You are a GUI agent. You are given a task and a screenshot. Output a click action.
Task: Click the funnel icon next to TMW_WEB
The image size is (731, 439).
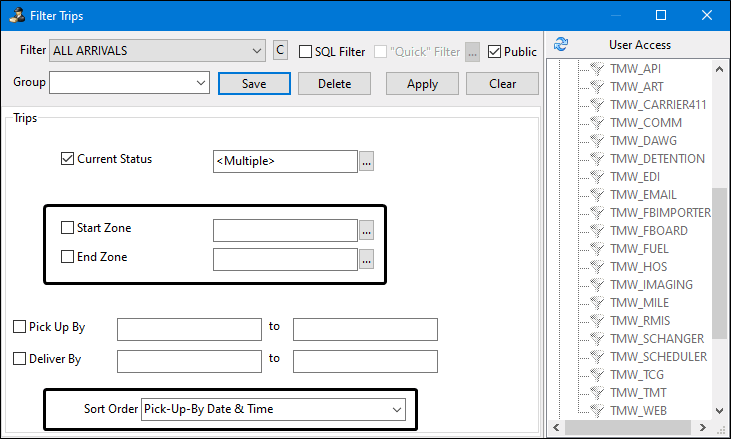coord(597,411)
